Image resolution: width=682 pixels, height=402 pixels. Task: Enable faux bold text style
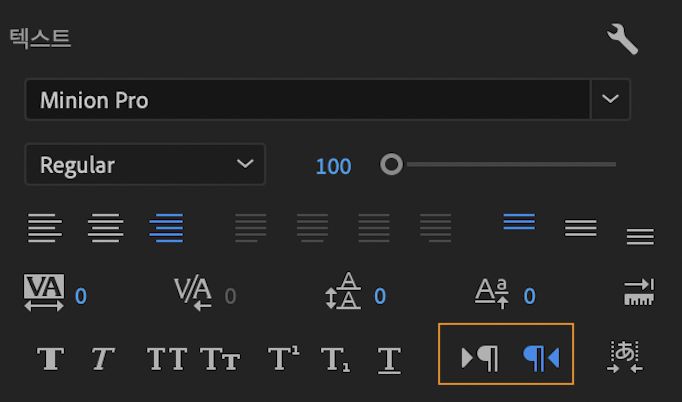(50, 358)
